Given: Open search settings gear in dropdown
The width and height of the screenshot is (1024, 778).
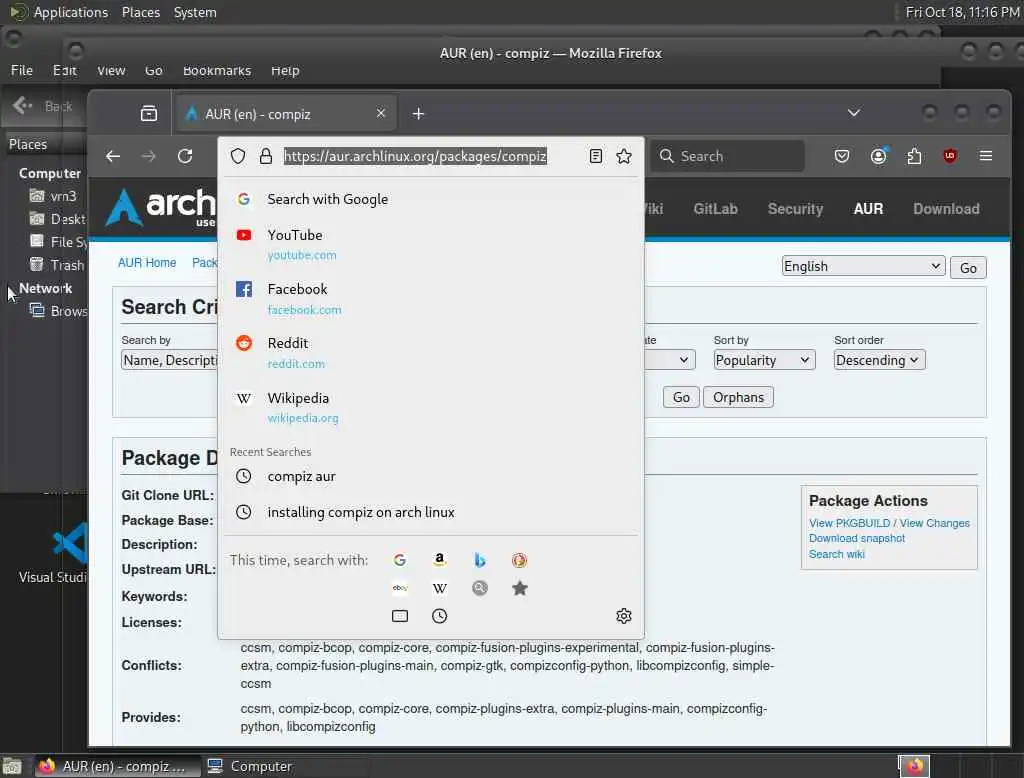Looking at the screenshot, I should tap(624, 616).
